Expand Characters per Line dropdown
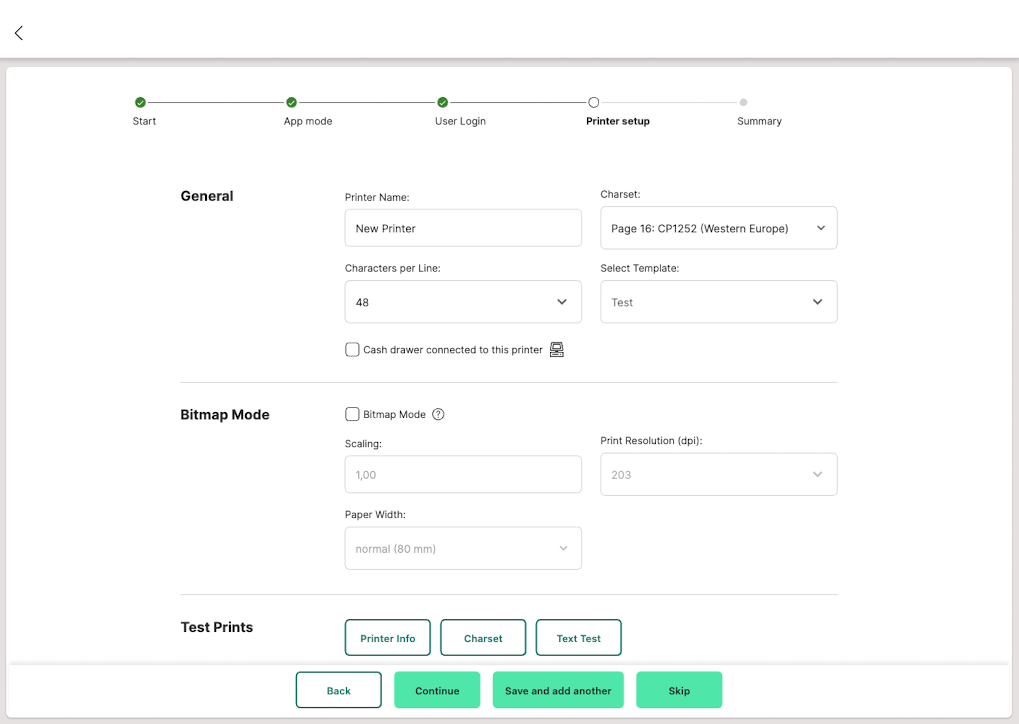Screen dimensions: 1019x724 (x=462, y=302)
